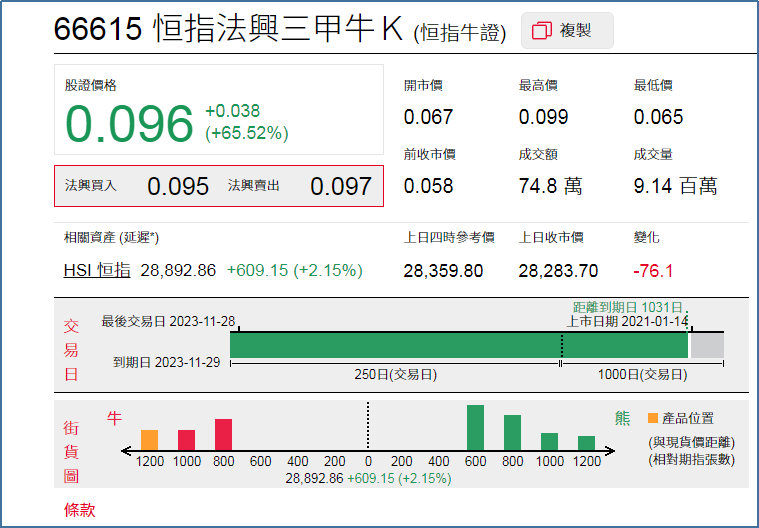The height and width of the screenshot is (528, 759).
Task: Click the red bull bar at 1000
Action: [186, 440]
